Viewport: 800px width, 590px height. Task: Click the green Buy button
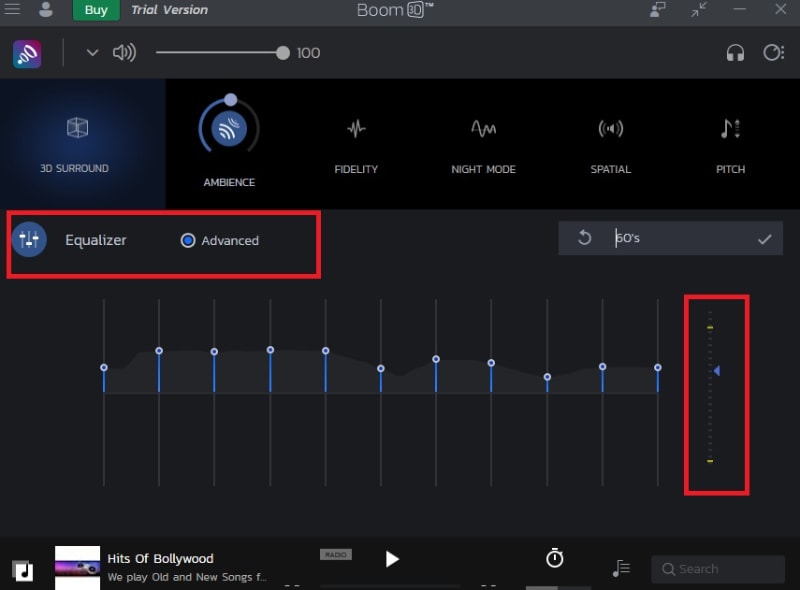click(x=96, y=10)
